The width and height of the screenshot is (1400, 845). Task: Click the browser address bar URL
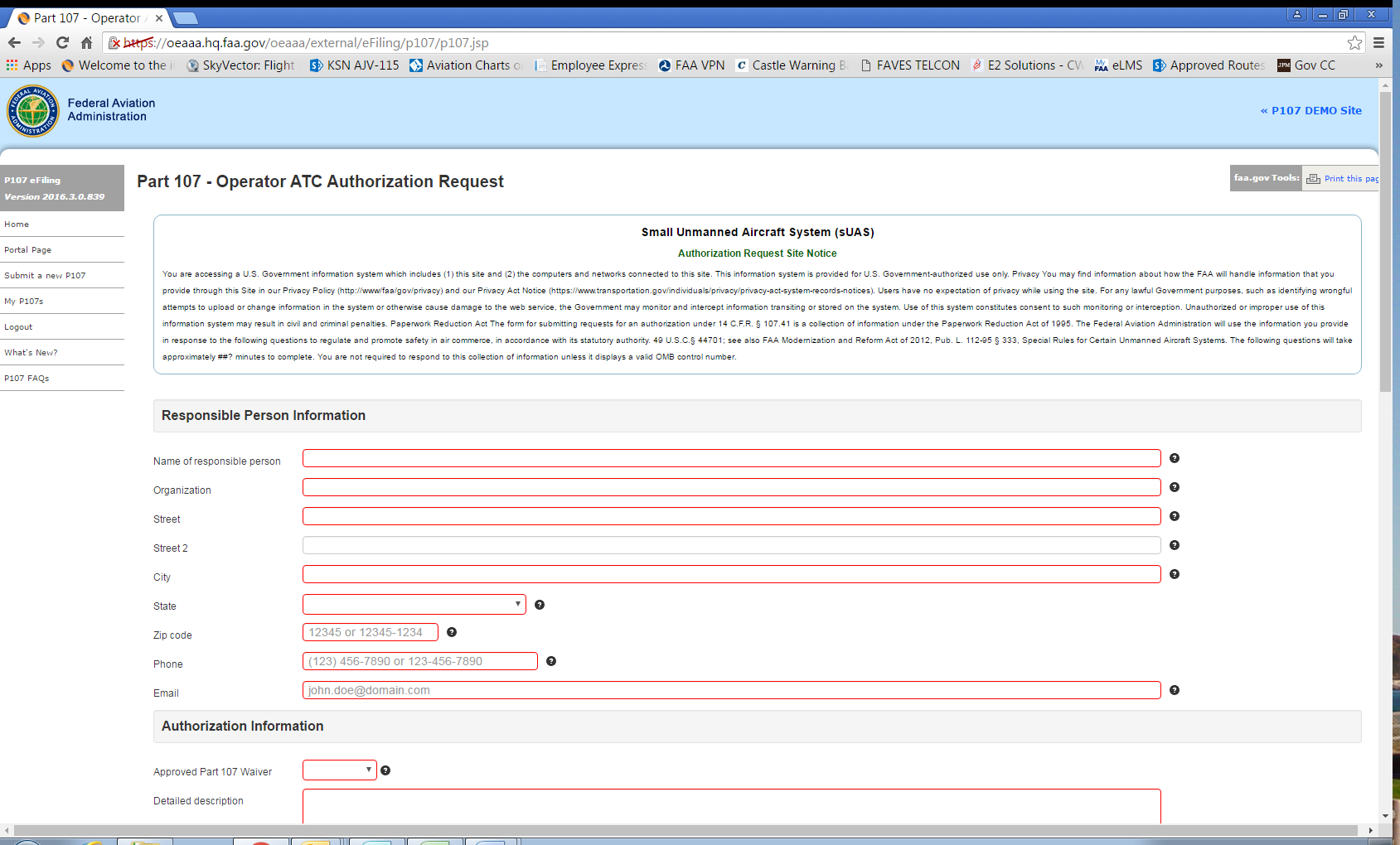pos(306,42)
